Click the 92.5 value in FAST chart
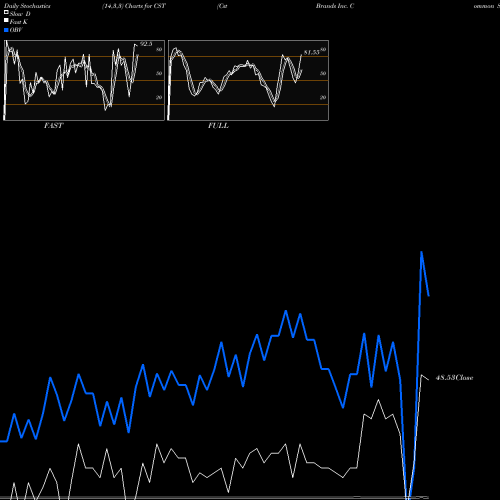Viewport: 500px width, 500px height. coord(146,44)
